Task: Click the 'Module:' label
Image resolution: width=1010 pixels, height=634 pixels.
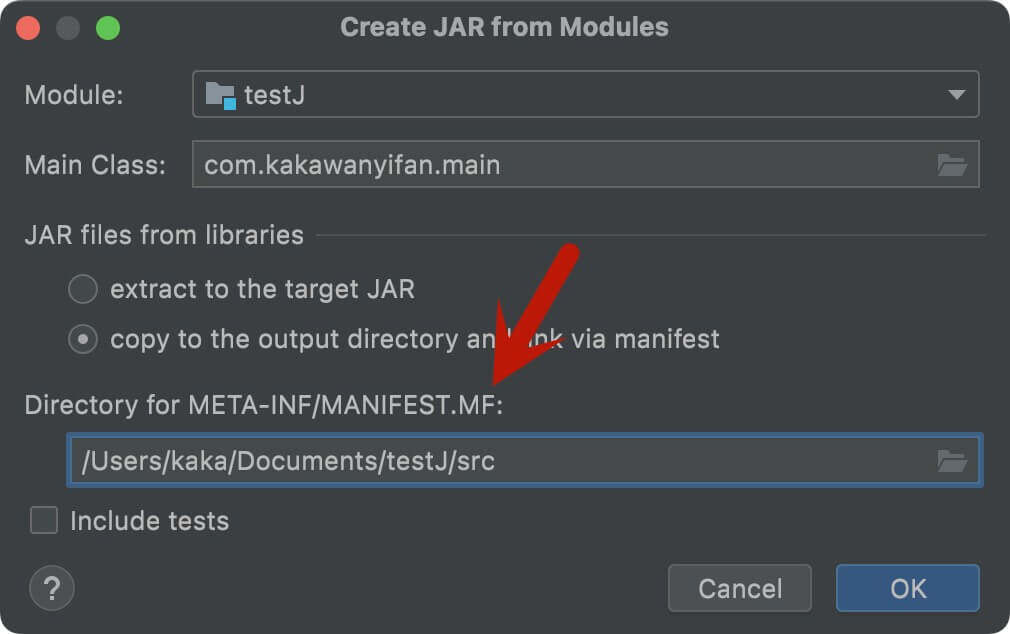Action: click(74, 96)
